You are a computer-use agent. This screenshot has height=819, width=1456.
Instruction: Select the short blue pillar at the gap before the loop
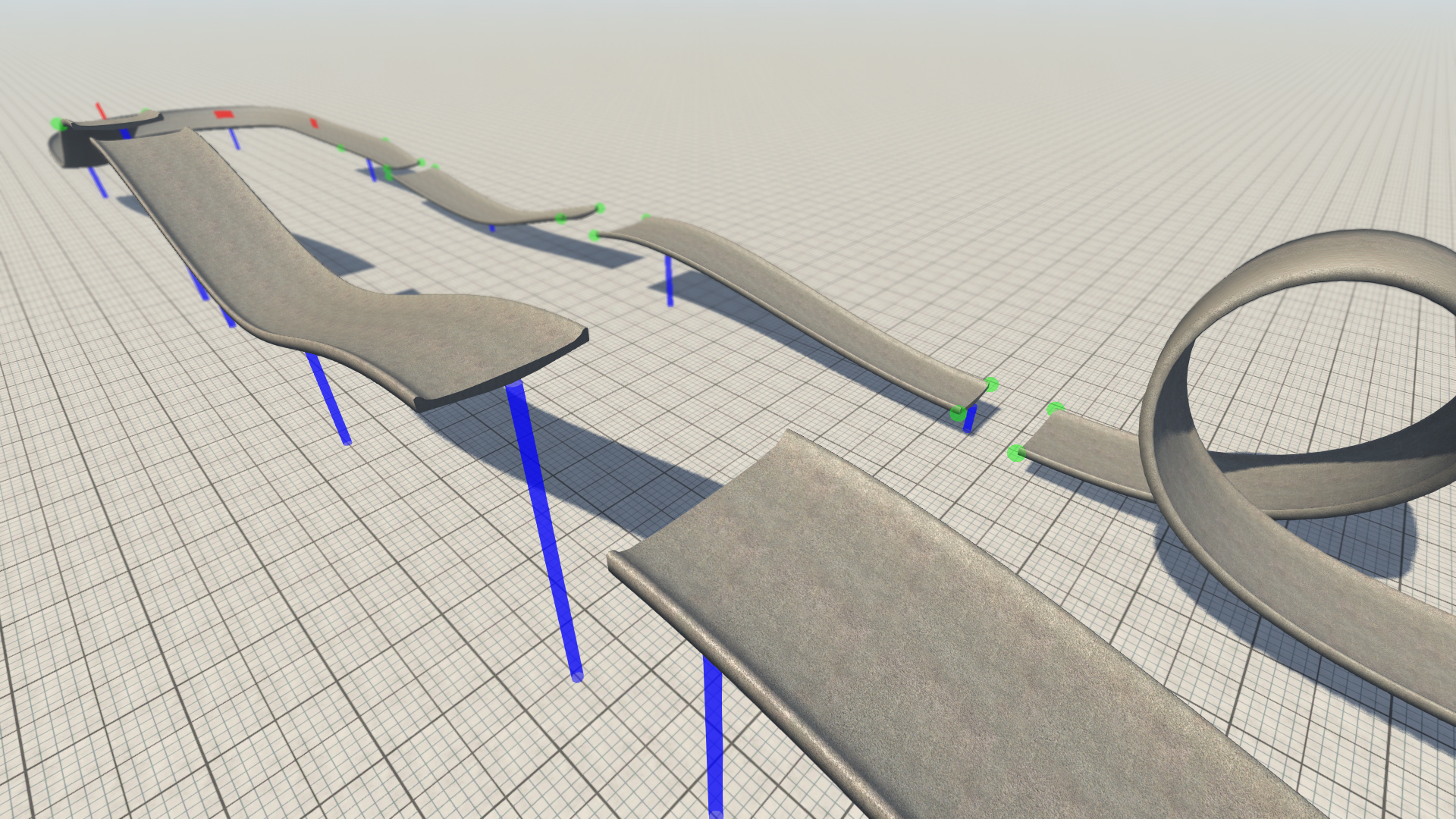[970, 418]
